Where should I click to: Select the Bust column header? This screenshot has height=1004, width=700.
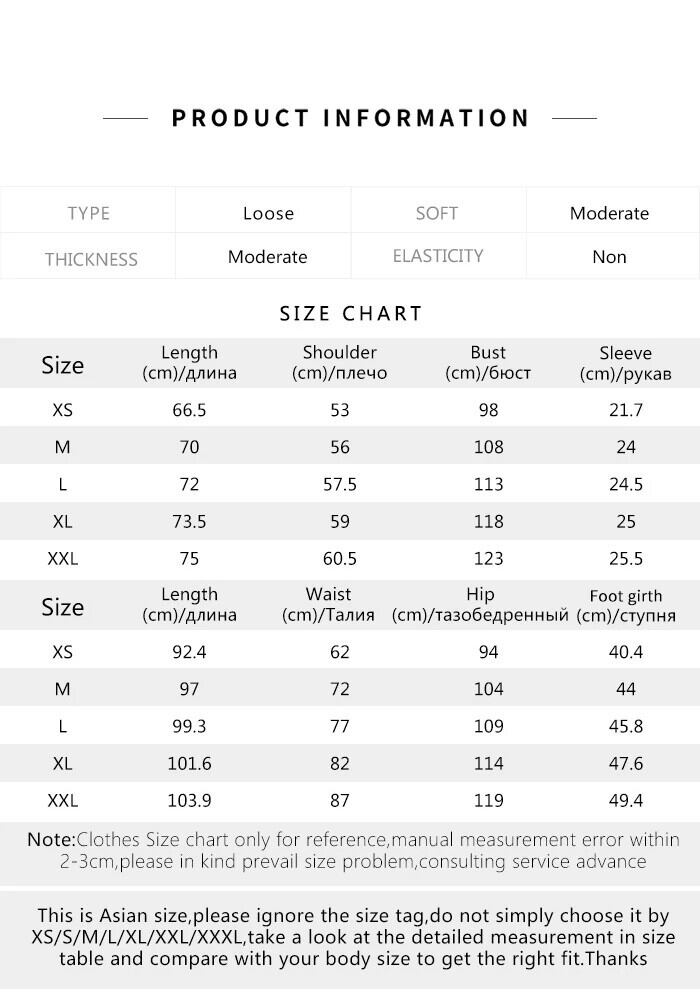point(488,363)
